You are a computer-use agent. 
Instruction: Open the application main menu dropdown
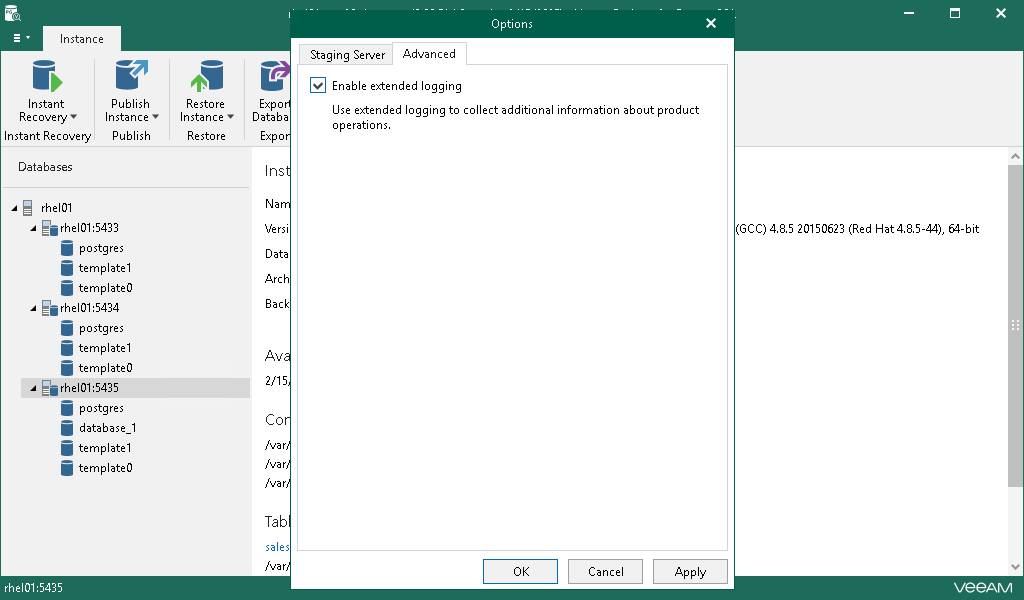pyautogui.click(x=21, y=38)
